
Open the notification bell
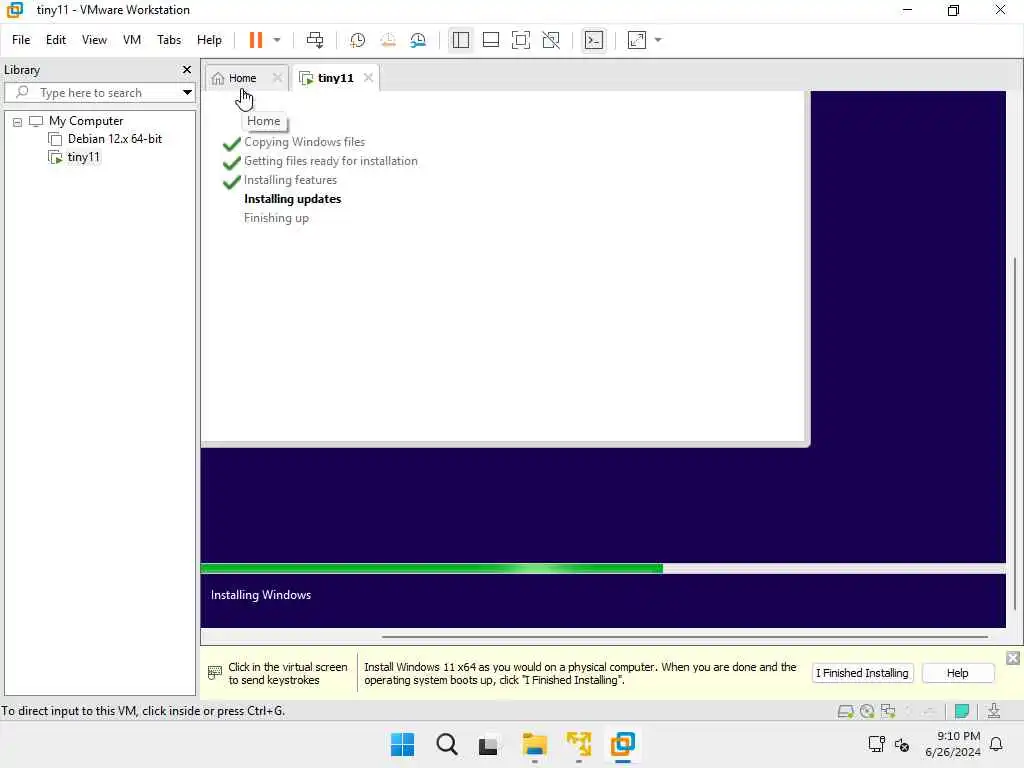(x=997, y=744)
